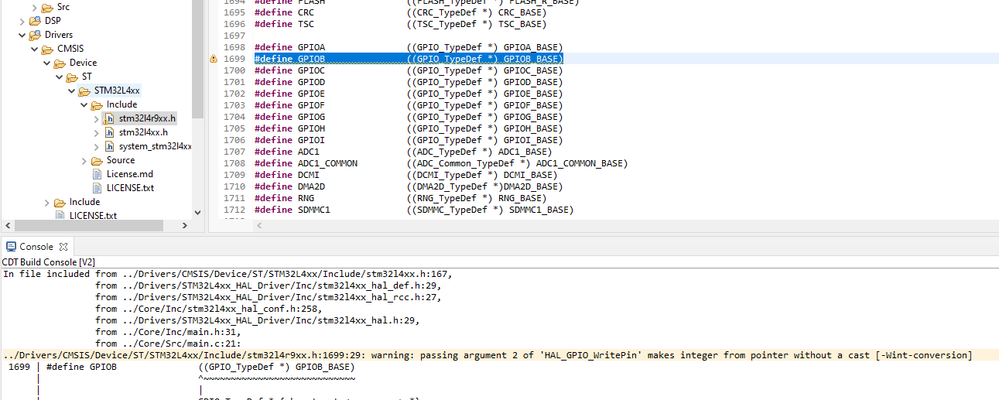This screenshot has width=999, height=400.
Task: Collapse the ST folder node
Action: click(59, 77)
